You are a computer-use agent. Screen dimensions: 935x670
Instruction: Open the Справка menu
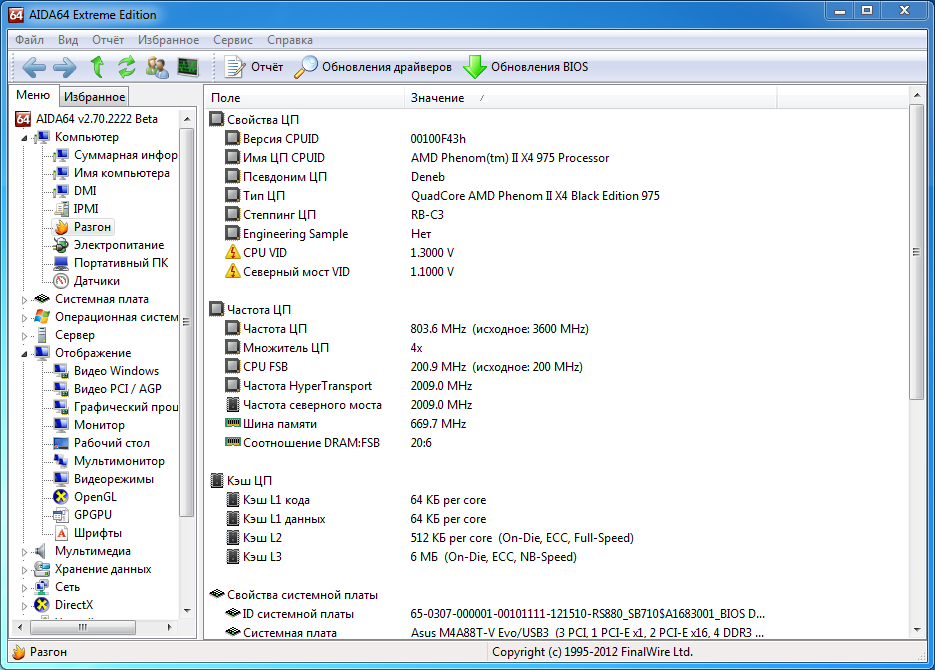tap(290, 40)
